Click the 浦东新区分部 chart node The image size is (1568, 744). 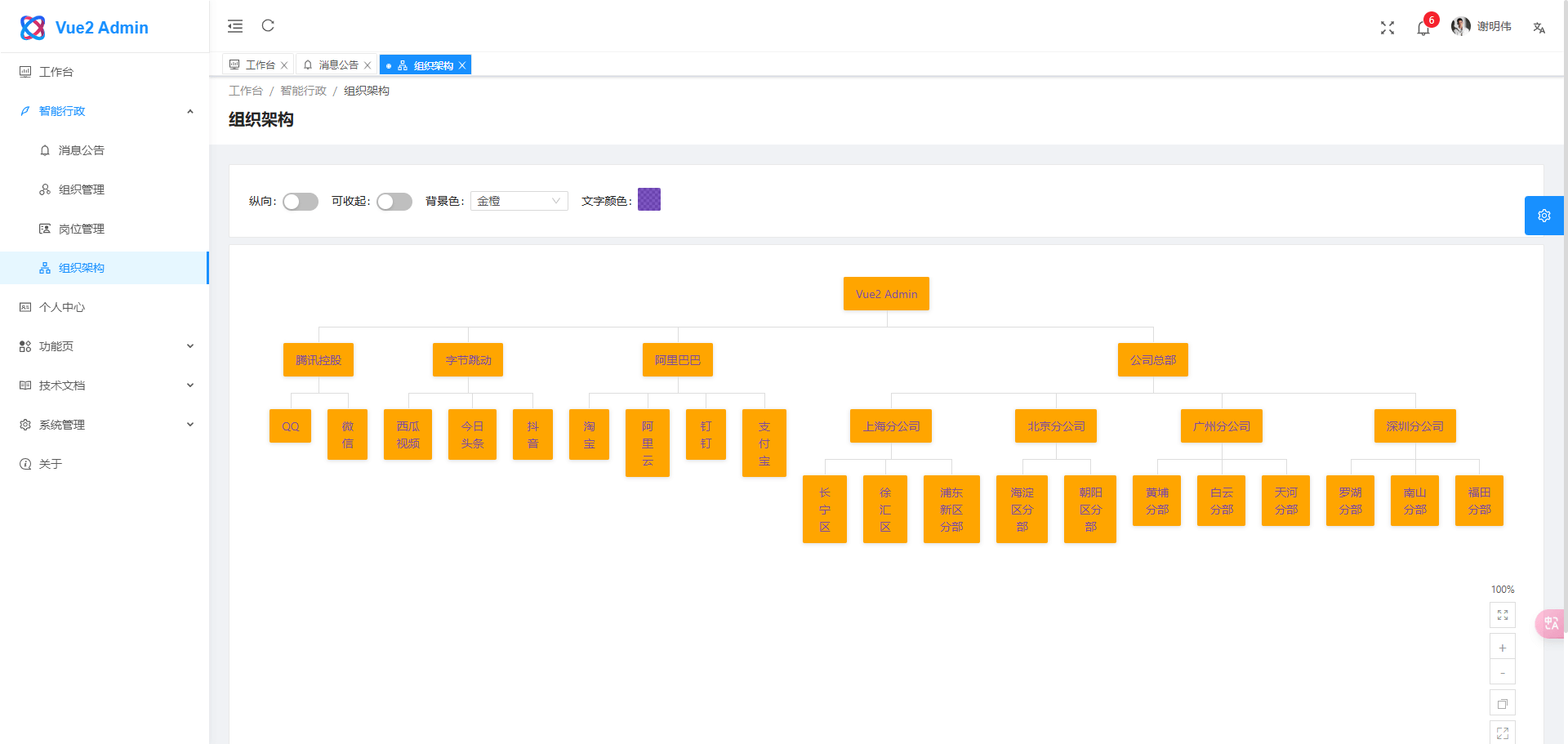point(951,510)
